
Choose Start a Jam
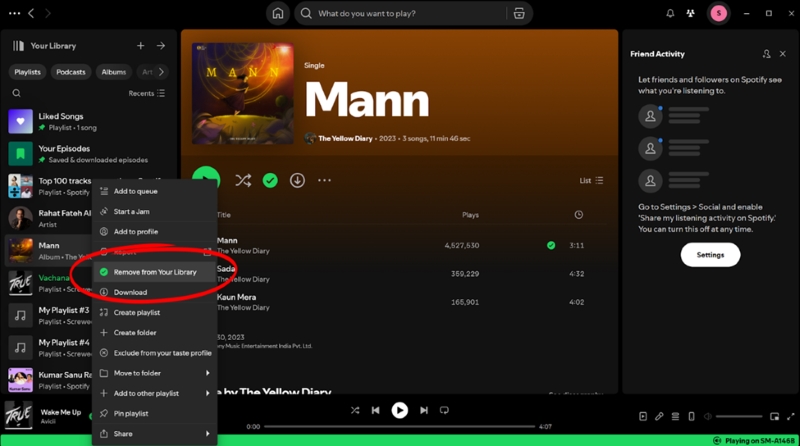(155, 211)
